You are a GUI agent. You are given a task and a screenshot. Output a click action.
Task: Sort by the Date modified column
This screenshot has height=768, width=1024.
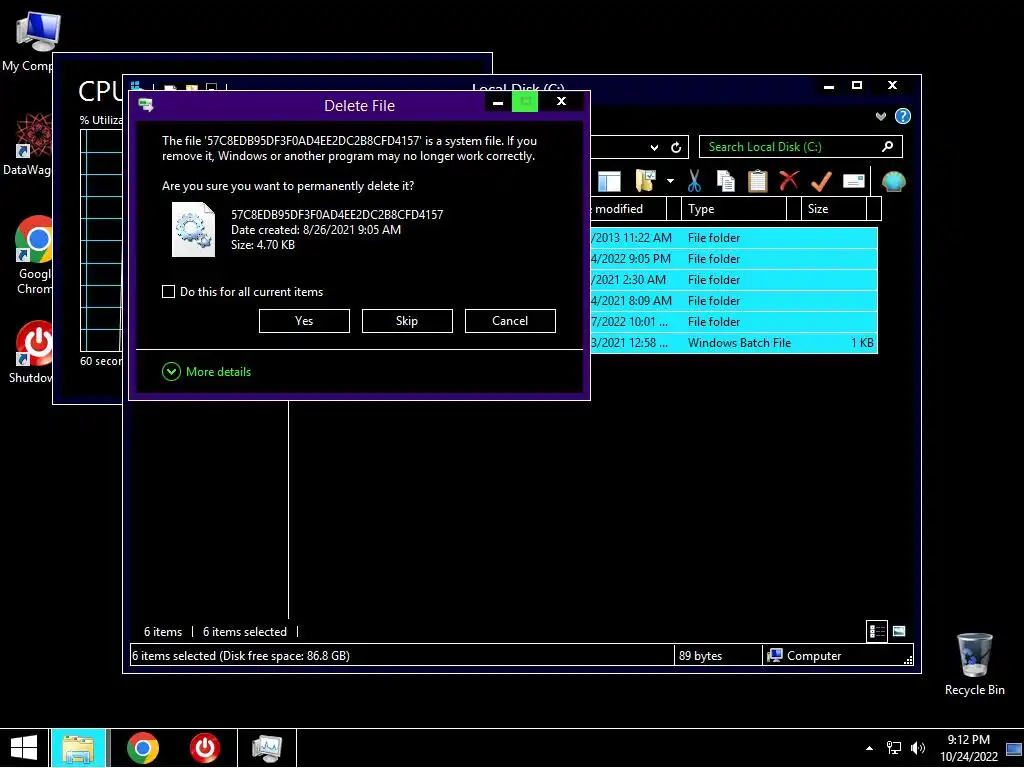pyautogui.click(x=628, y=209)
